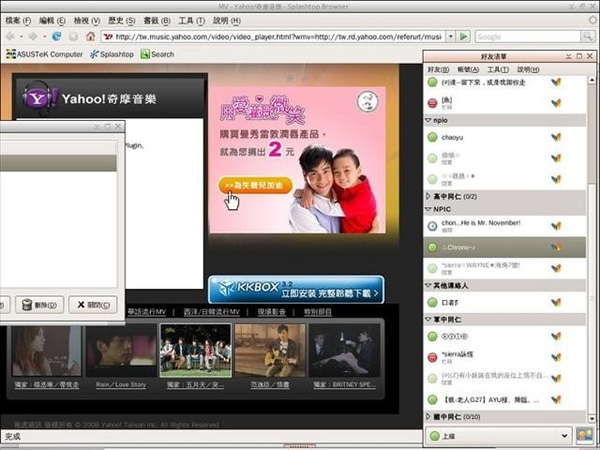Collapse the npio buddy group

[x=429, y=120]
